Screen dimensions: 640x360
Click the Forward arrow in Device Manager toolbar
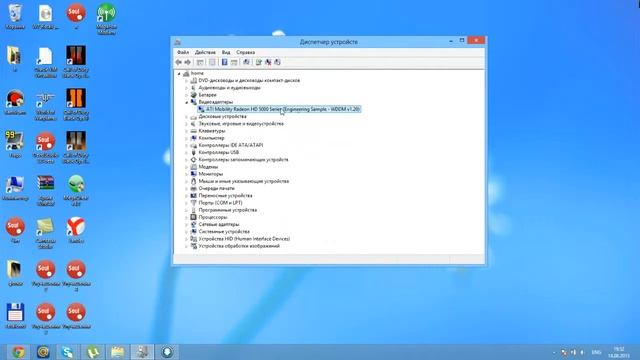pos(187,62)
